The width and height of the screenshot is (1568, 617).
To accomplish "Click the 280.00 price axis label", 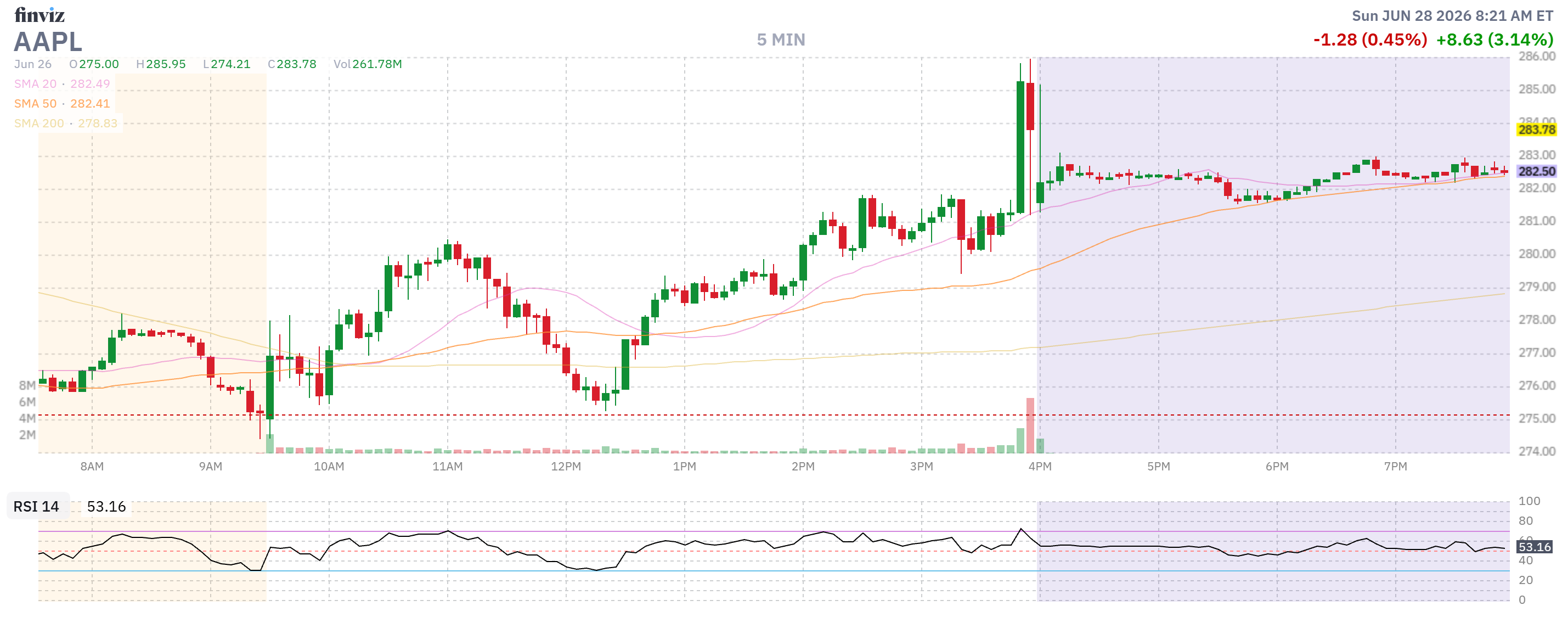I will coord(1537,254).
